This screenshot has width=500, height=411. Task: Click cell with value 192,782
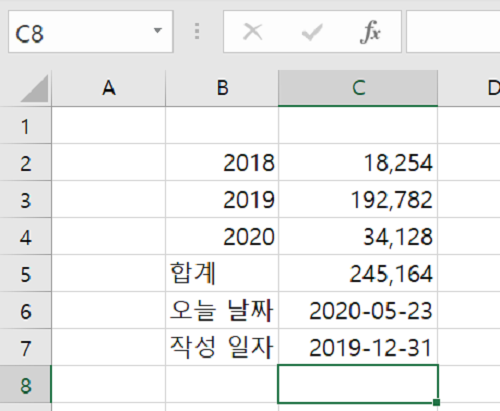[x=358, y=200]
